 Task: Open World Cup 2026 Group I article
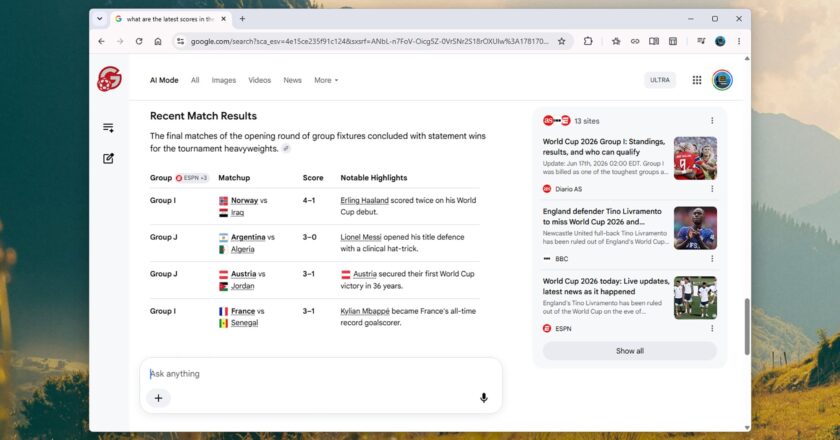(604, 147)
